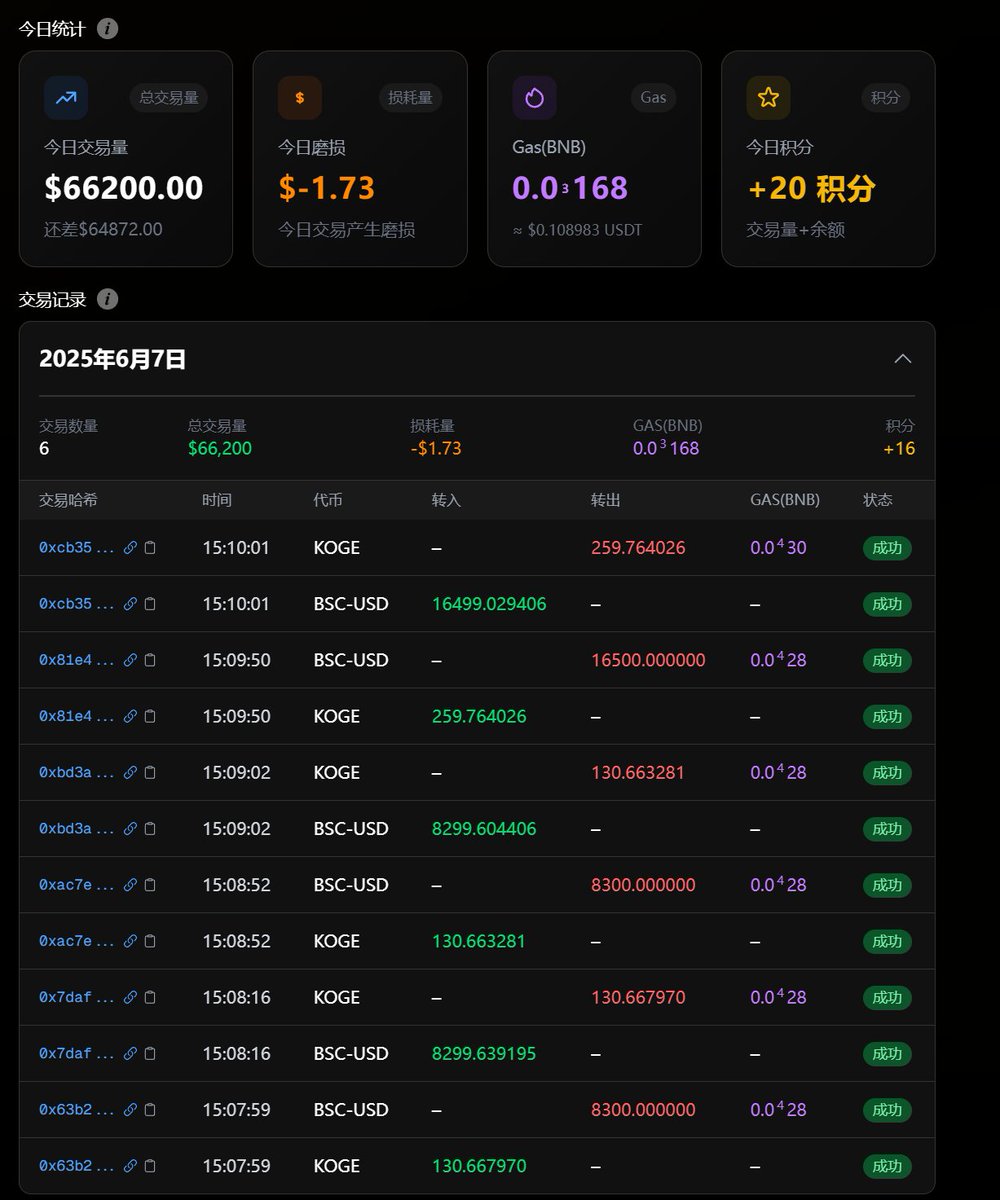Image resolution: width=1000 pixels, height=1200 pixels.
Task: Copy hash on the 0xbd3a BSC-USD row
Action: [x=150, y=828]
